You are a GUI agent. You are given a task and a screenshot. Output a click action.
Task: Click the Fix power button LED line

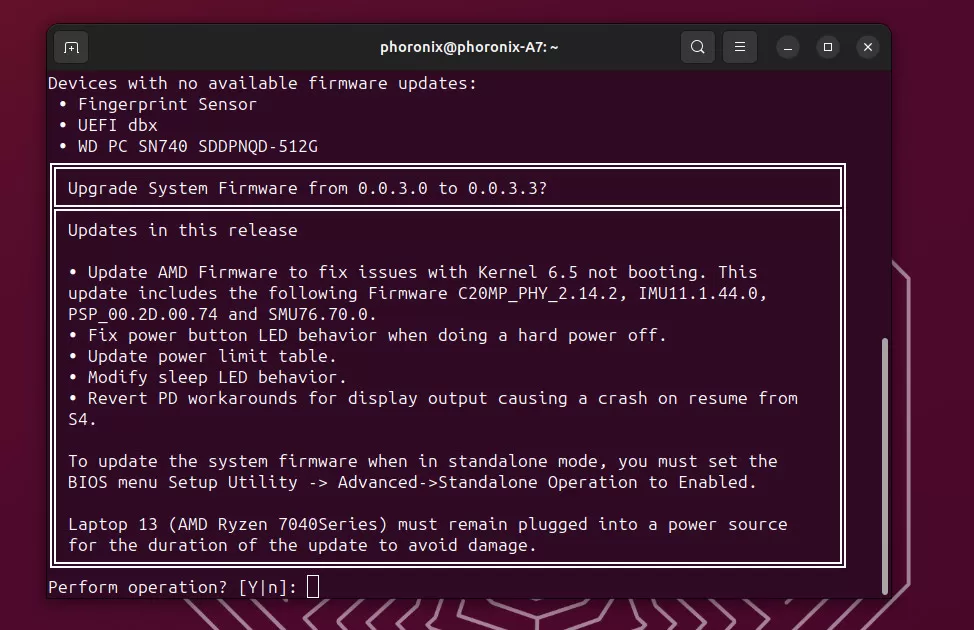[x=377, y=335]
